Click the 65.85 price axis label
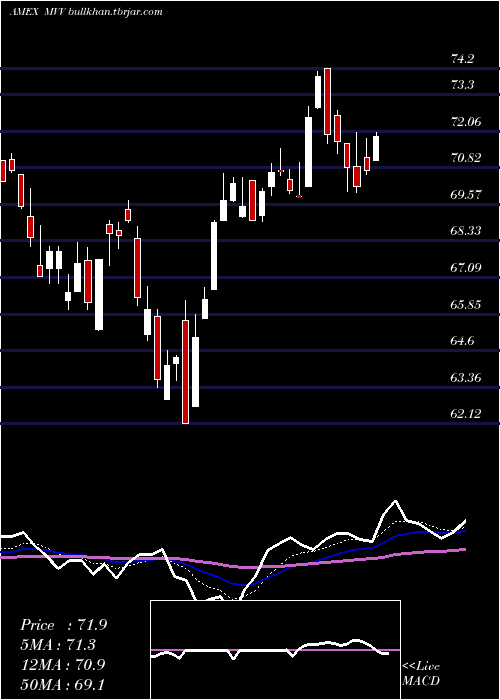 click(467, 305)
